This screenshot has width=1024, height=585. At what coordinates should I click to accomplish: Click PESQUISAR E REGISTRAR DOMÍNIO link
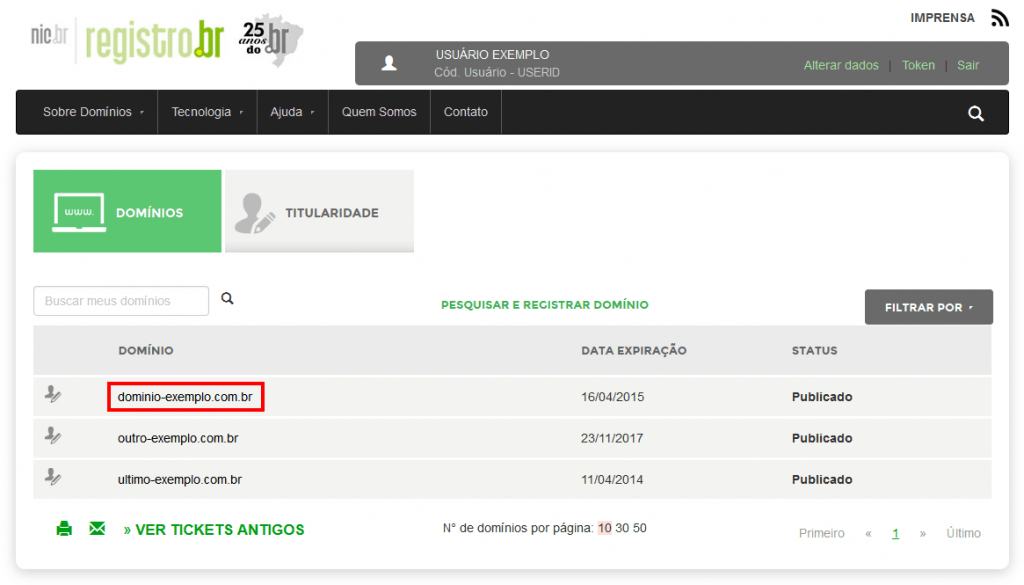tap(545, 305)
